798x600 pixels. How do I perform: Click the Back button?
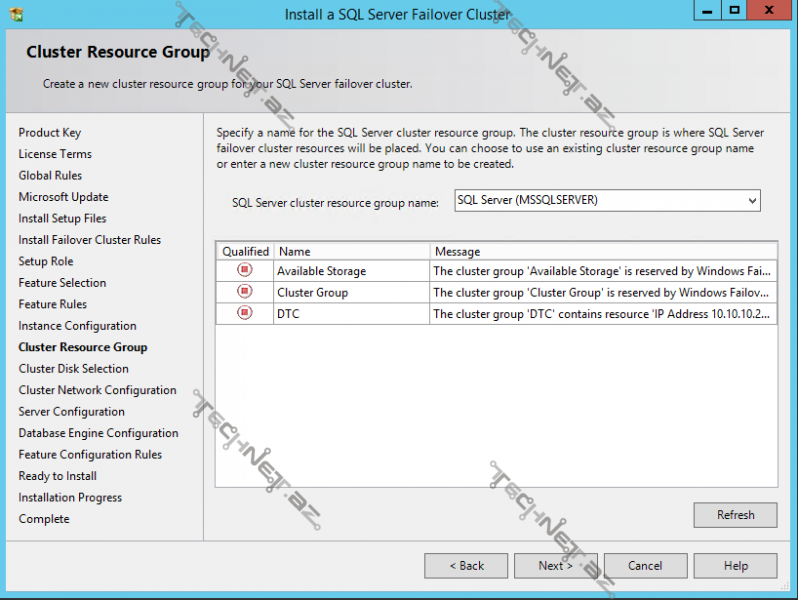click(x=465, y=566)
